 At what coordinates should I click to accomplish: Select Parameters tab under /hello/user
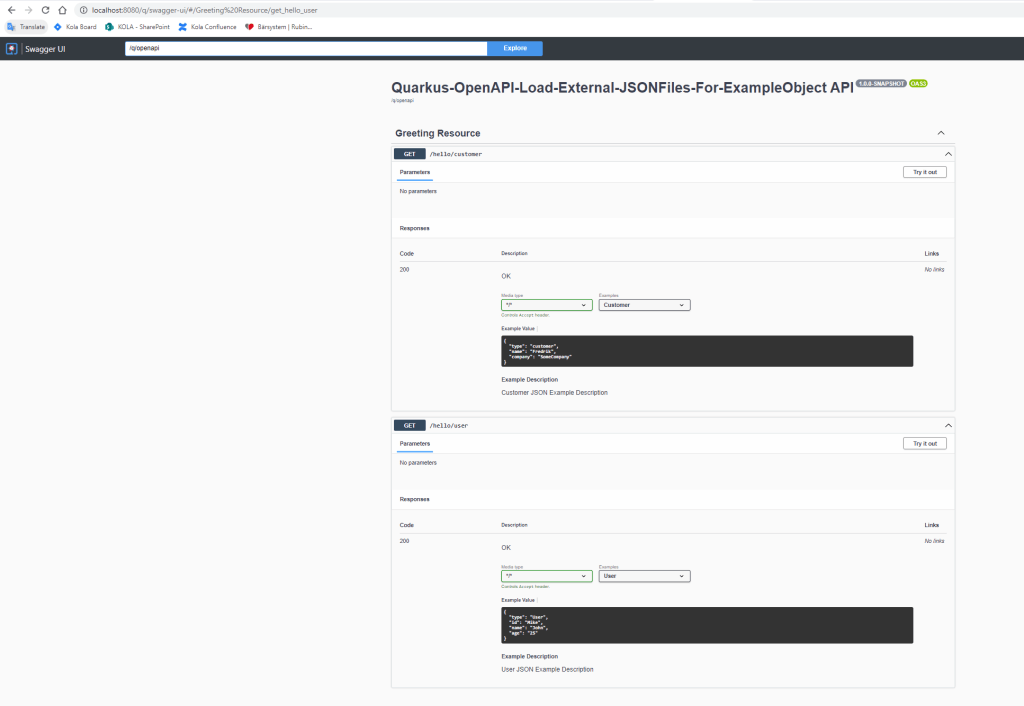pyautogui.click(x=415, y=443)
